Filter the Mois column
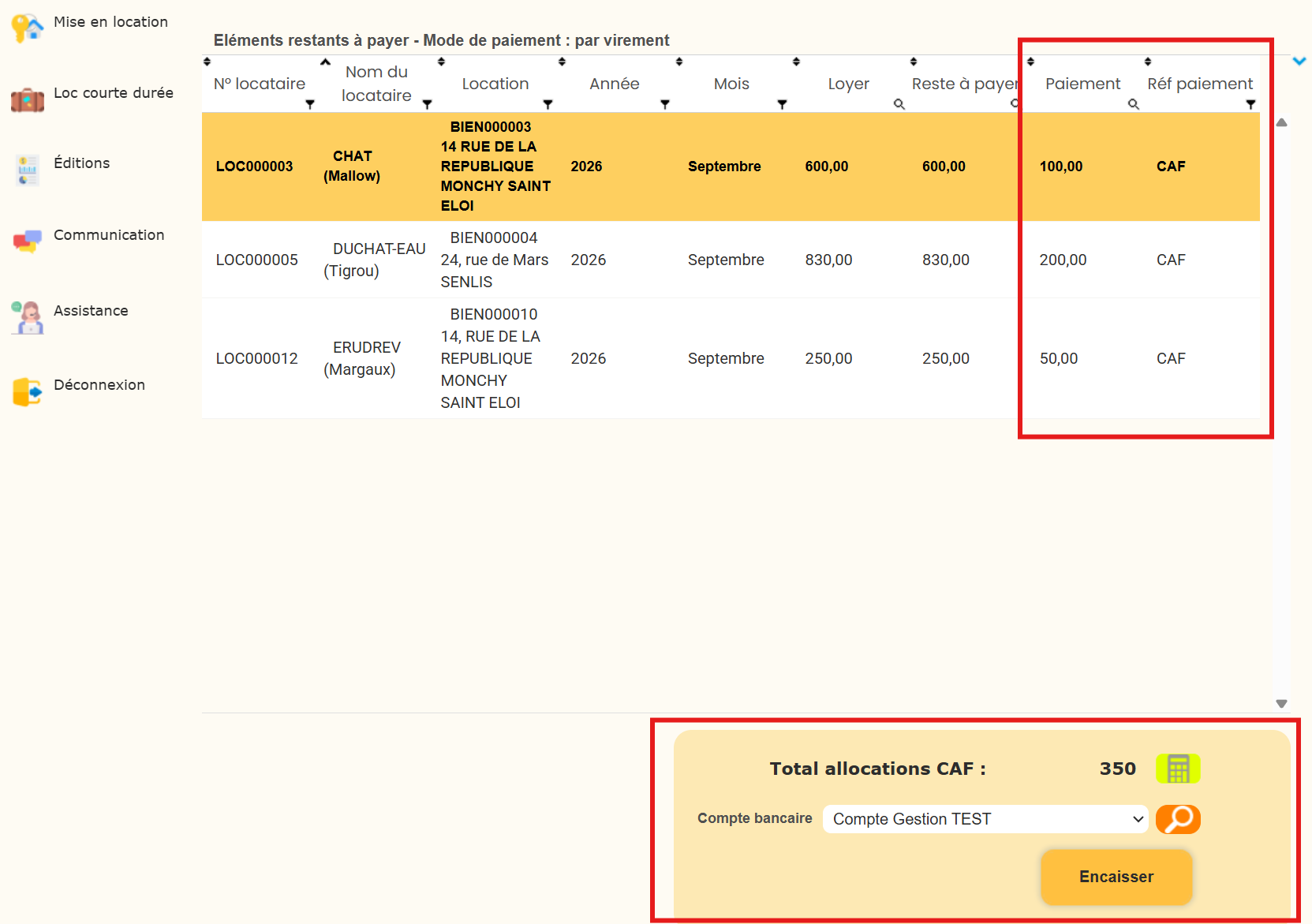Viewport: 1312px width, 924px height. (x=782, y=104)
